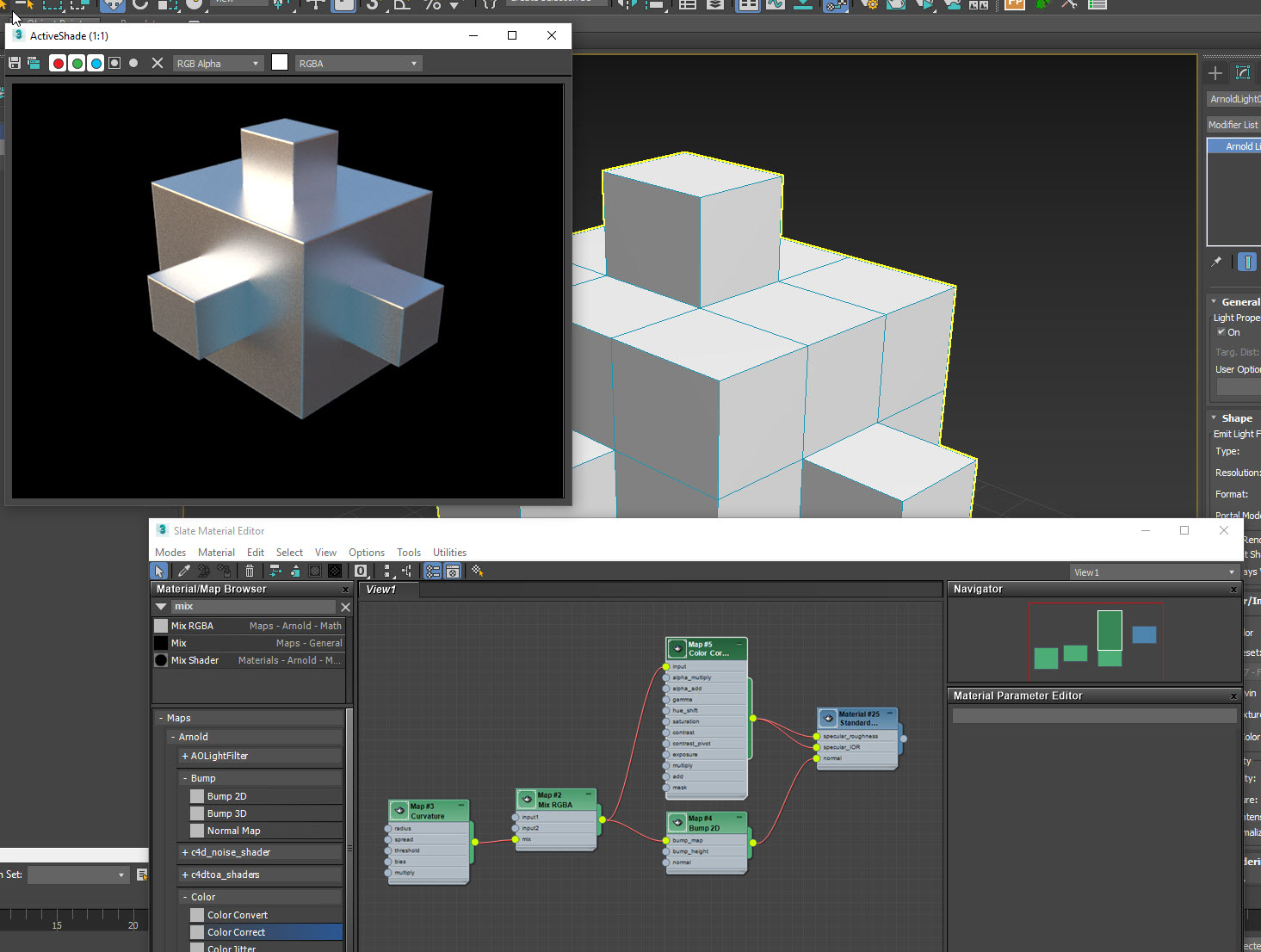Open the Material/Map Browser panel icon
The image size is (1261, 952).
[x=432, y=571]
